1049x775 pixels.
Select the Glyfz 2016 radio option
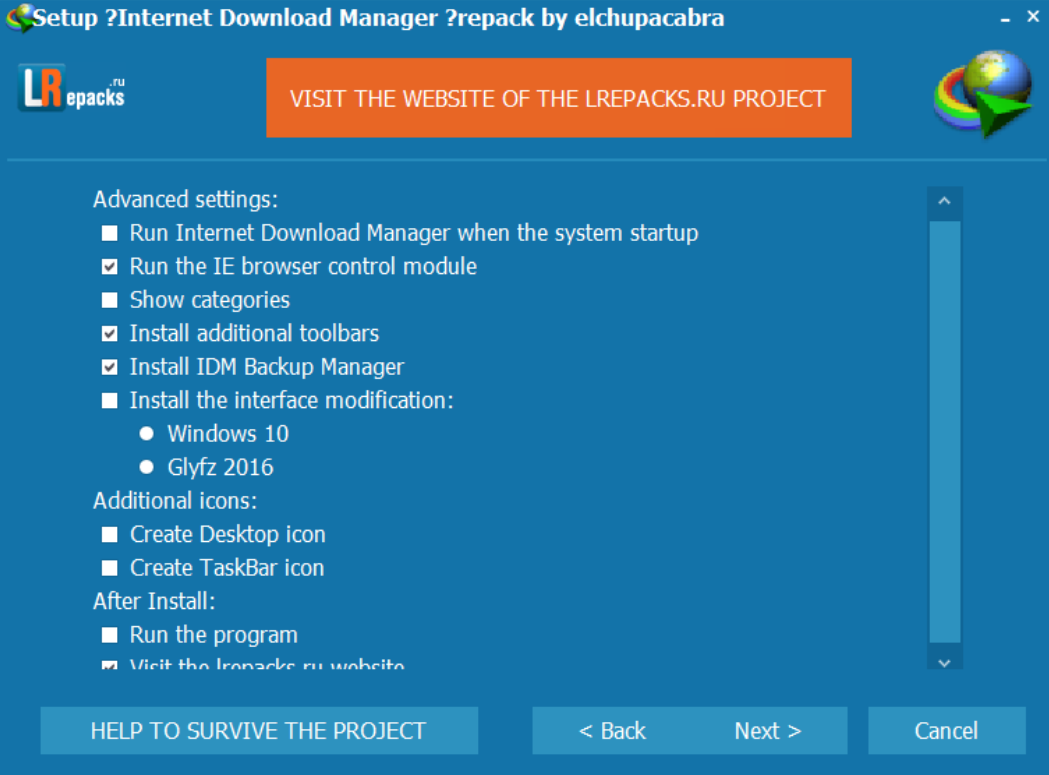click(x=147, y=467)
